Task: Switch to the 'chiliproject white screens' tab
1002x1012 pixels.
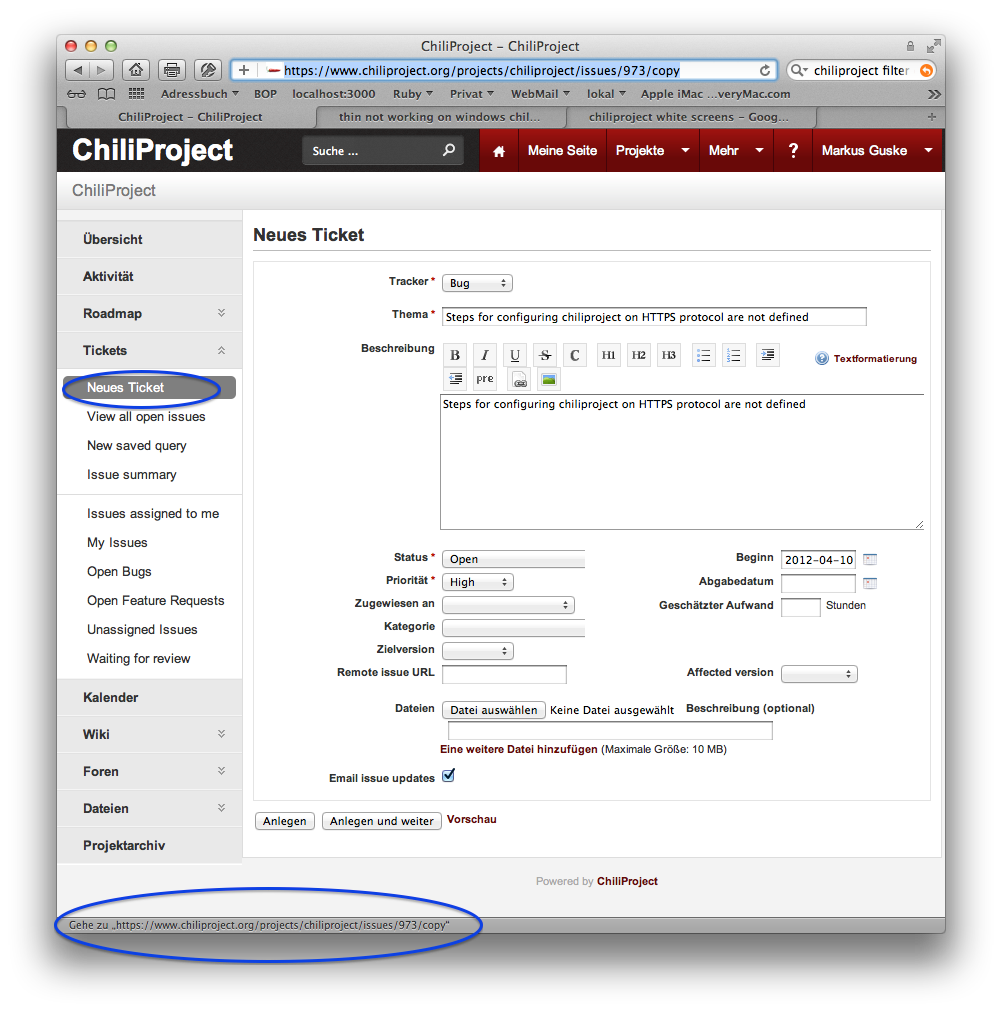Action: [x=688, y=117]
